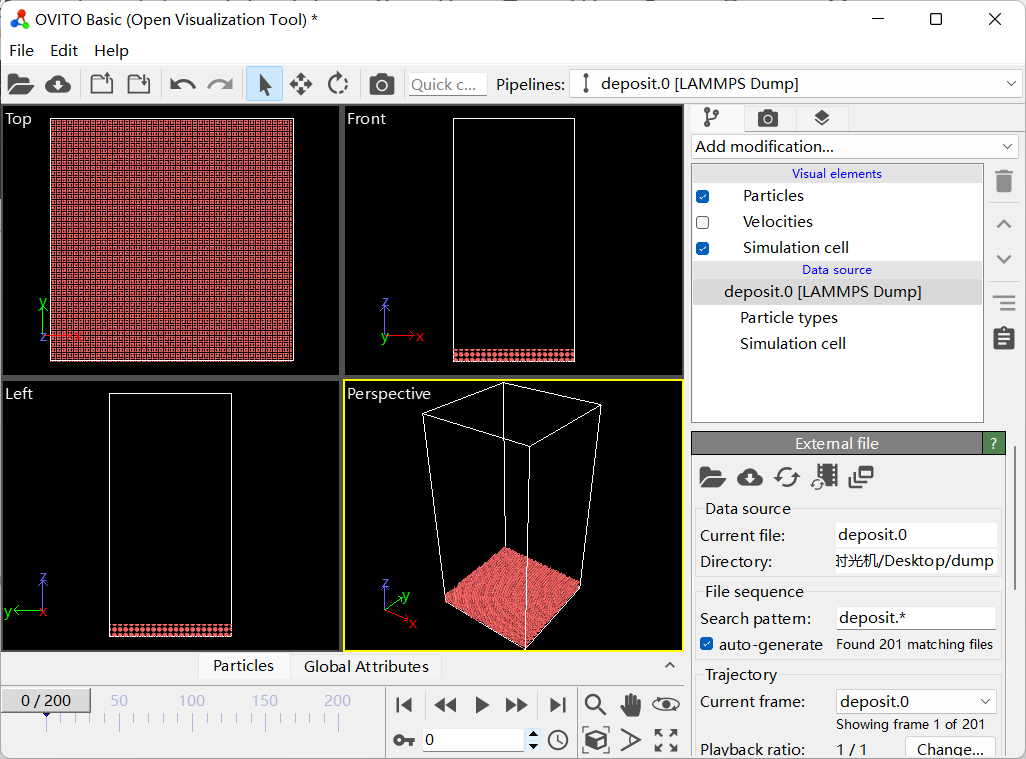The width and height of the screenshot is (1026, 759).
Task: Load file from remote URL toolbar icon
Action: coord(58,84)
